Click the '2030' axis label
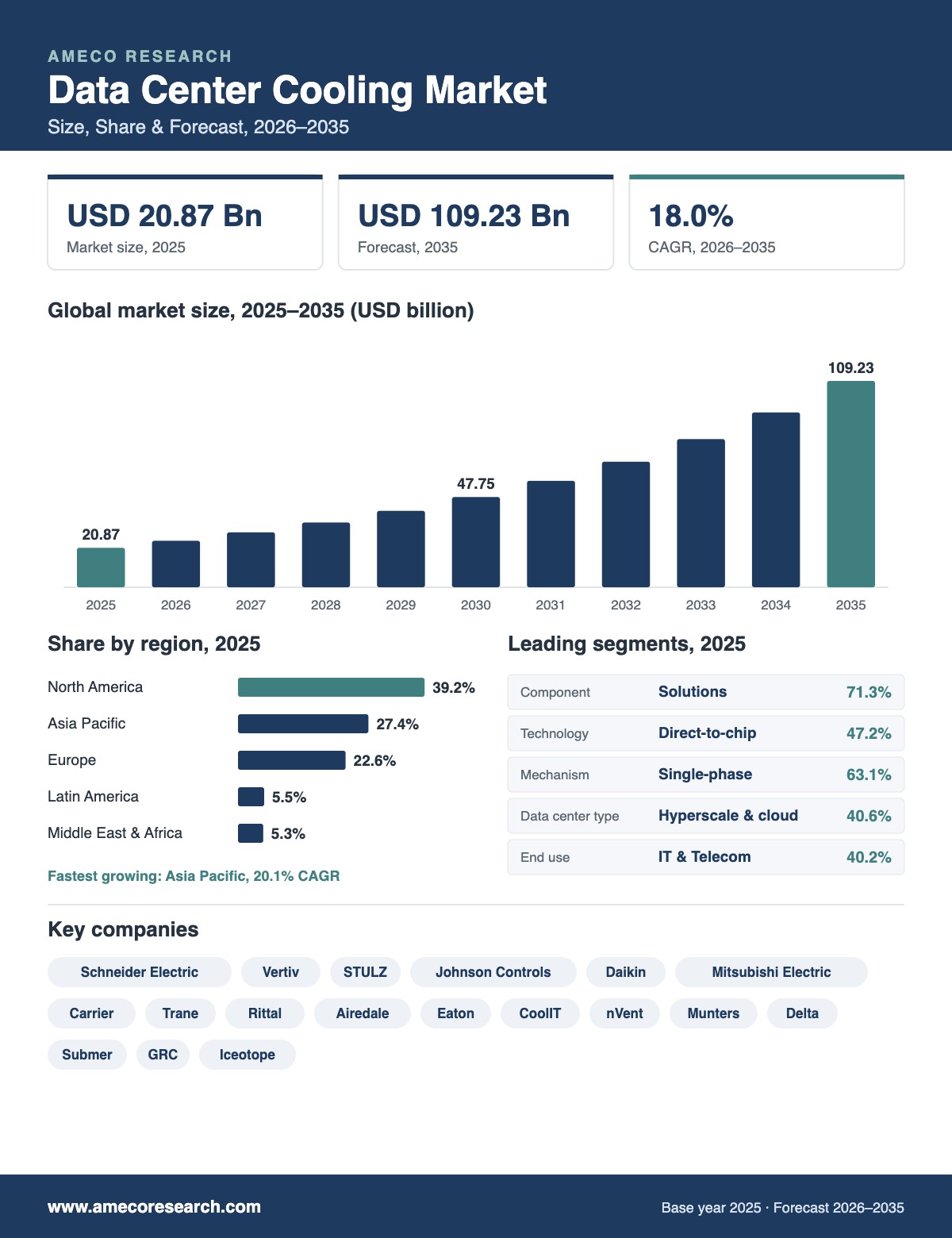Image resolution: width=952 pixels, height=1238 pixels. point(476,605)
